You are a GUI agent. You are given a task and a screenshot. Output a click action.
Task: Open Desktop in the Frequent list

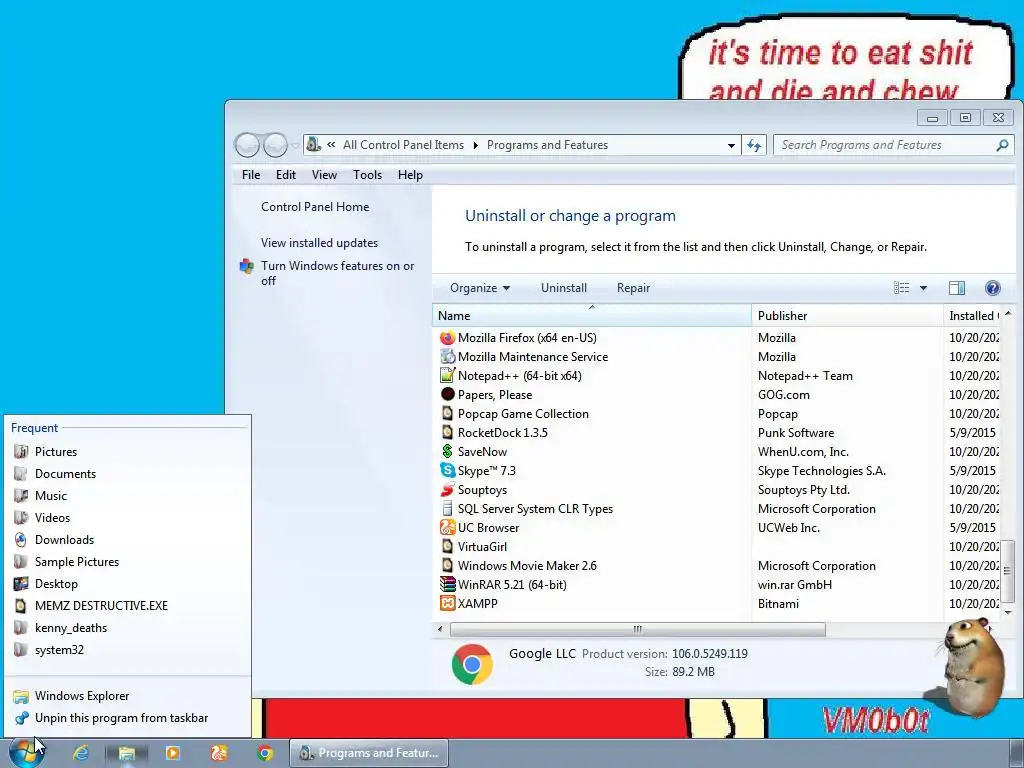[127, 584]
